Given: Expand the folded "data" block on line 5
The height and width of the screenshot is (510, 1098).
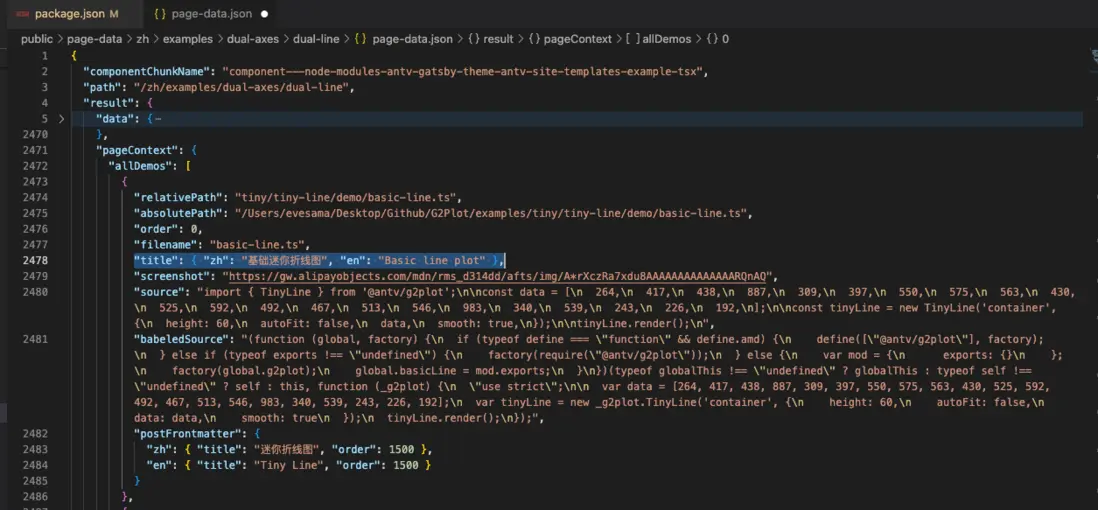Looking at the screenshot, I should pyautogui.click(x=61, y=118).
